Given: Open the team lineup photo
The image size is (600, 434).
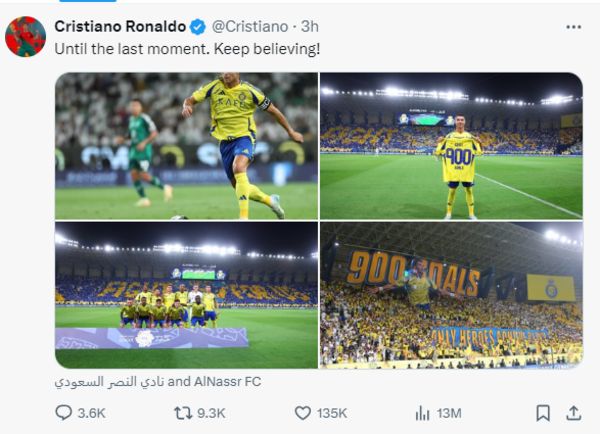Looking at the screenshot, I should (186, 295).
